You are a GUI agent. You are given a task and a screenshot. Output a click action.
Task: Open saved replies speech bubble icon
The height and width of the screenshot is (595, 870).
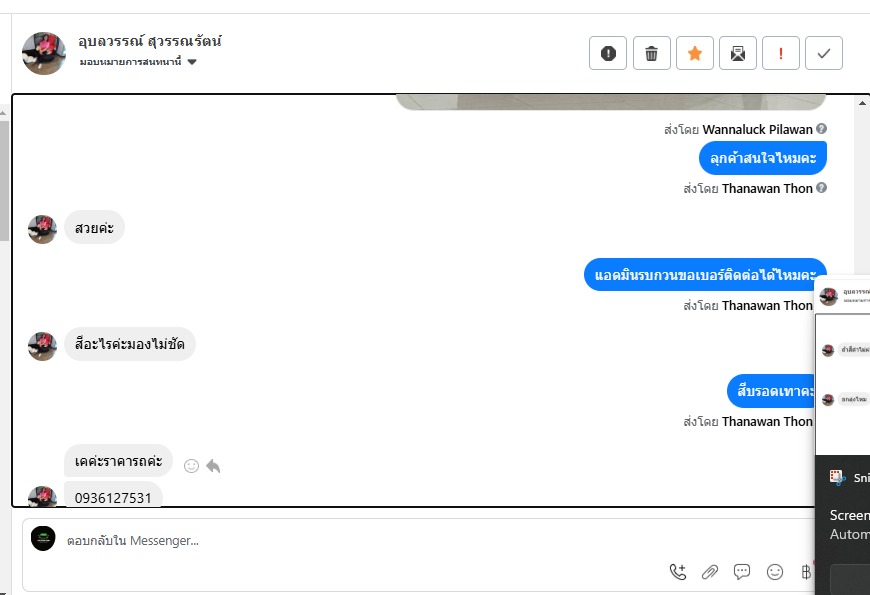tap(742, 572)
